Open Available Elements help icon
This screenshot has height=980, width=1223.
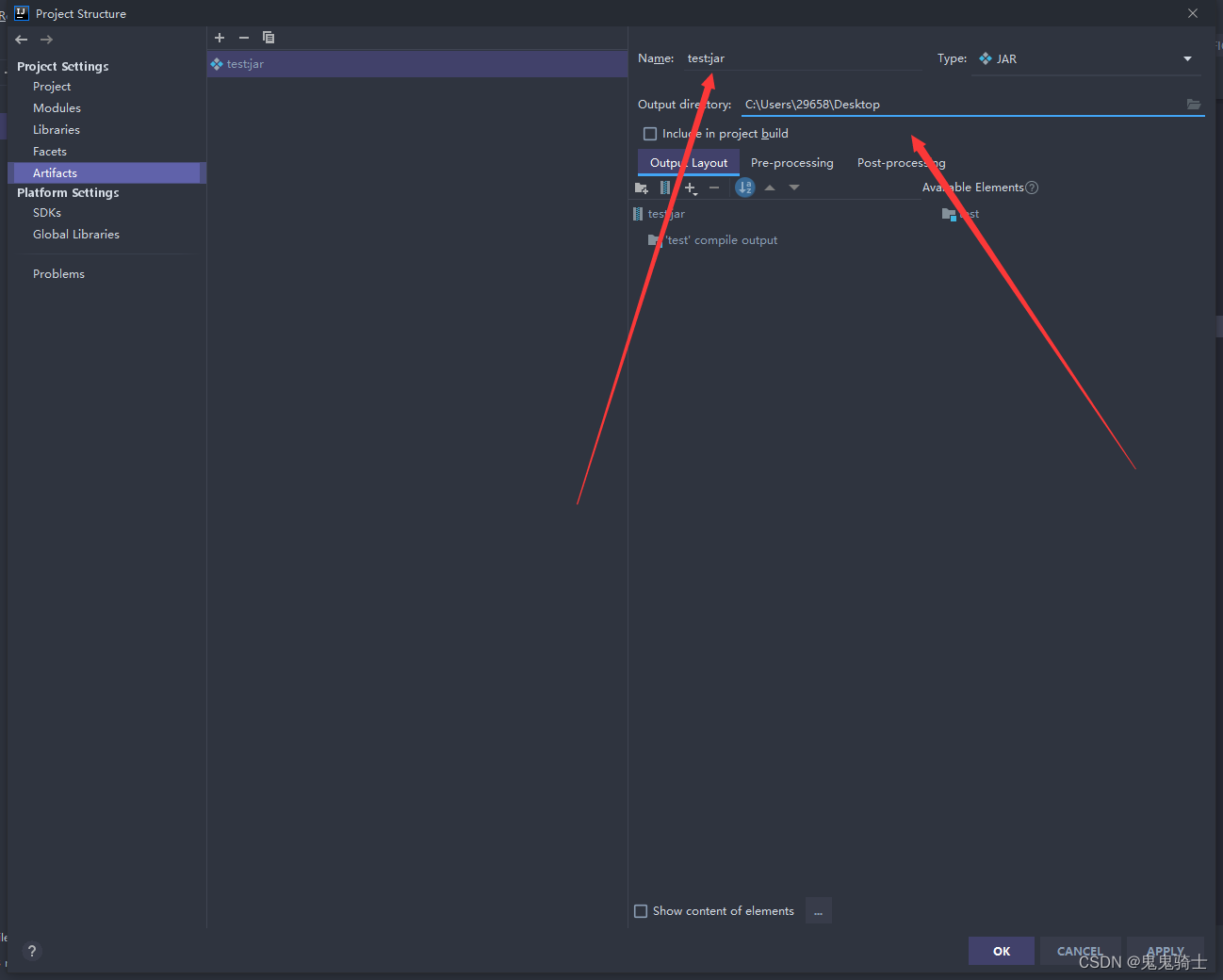tap(1032, 188)
